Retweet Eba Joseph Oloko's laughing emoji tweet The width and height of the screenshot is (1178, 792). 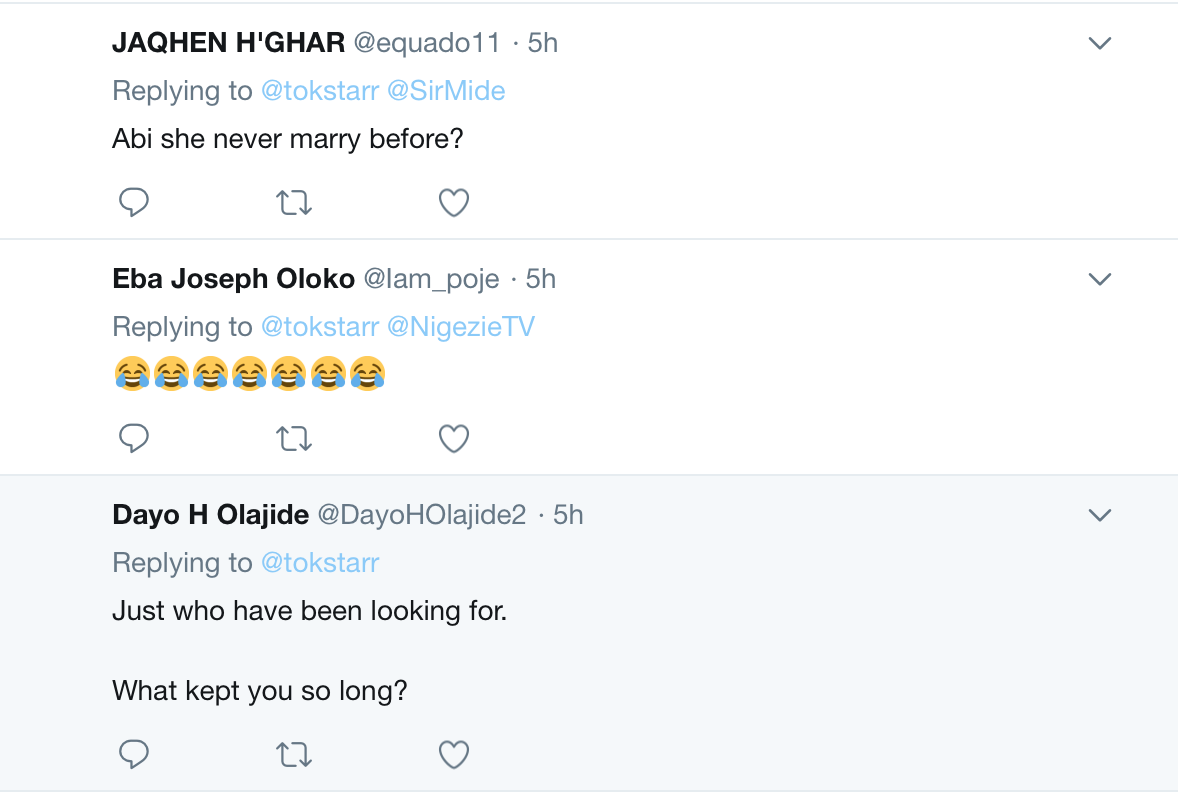(294, 439)
